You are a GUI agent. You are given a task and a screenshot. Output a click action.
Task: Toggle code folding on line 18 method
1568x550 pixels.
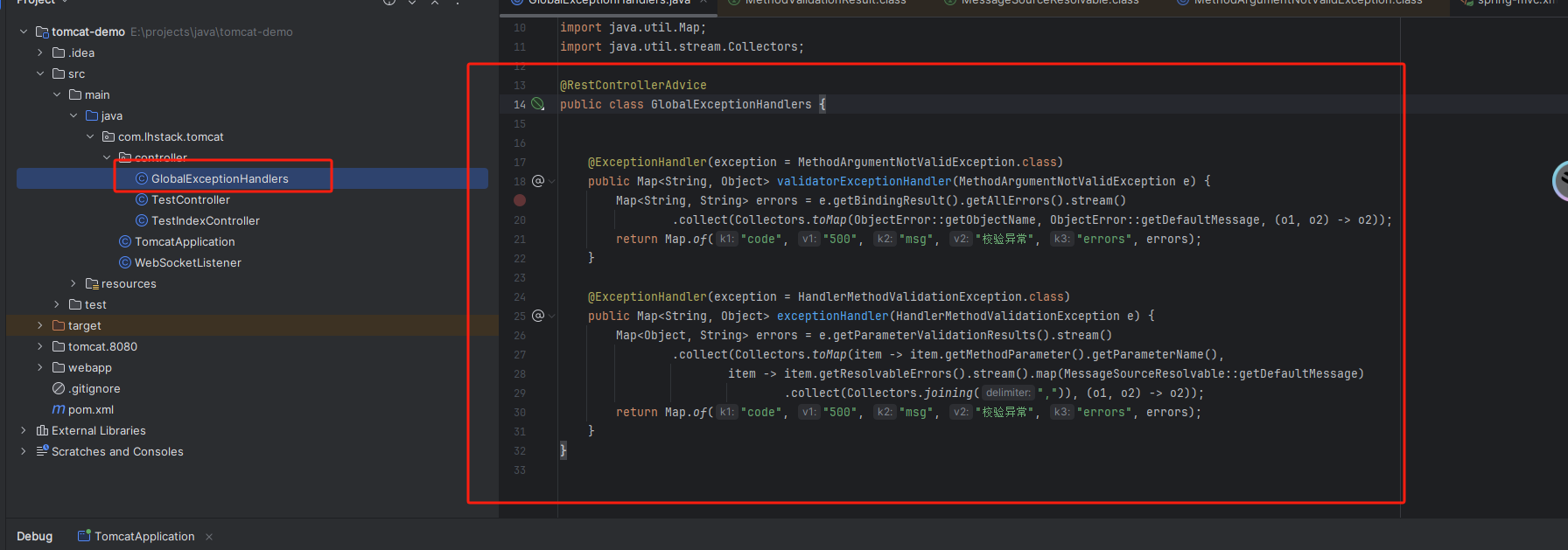pos(552,182)
